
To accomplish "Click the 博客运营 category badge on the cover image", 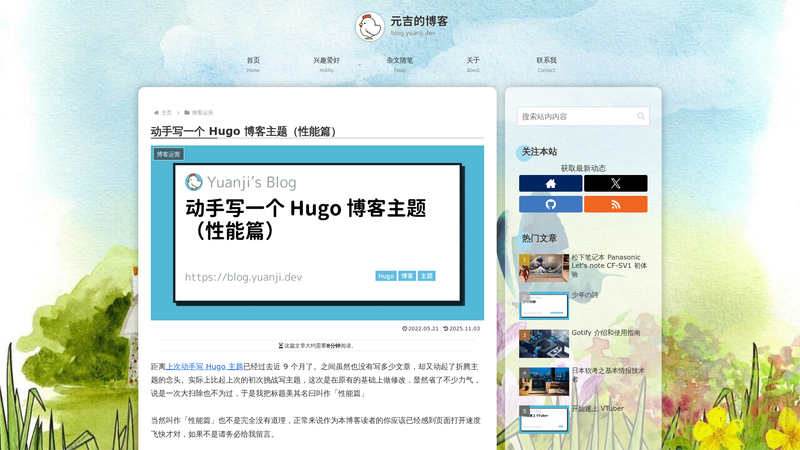I will (x=168, y=154).
